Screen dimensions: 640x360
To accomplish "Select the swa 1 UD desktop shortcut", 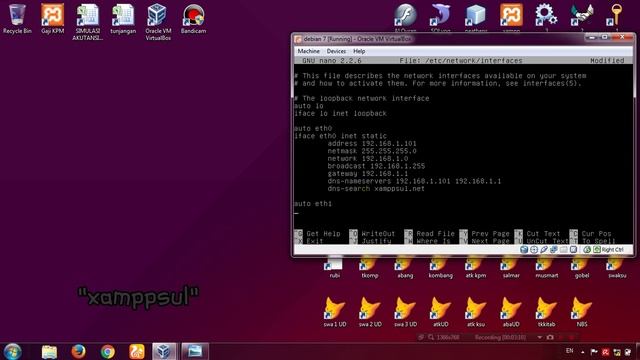I will coord(335,312).
